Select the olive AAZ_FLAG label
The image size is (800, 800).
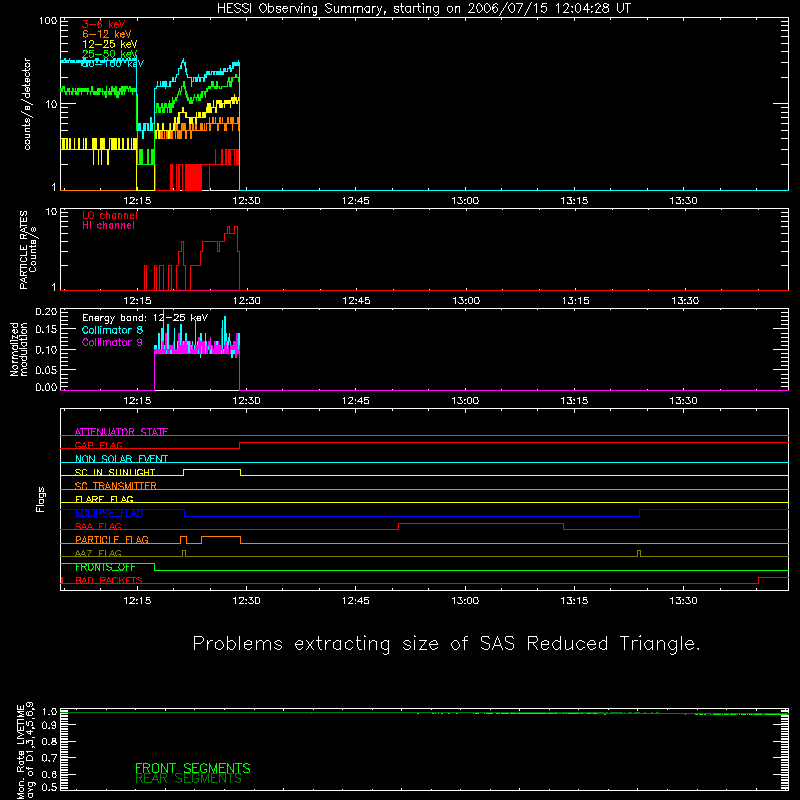[x=98, y=553]
